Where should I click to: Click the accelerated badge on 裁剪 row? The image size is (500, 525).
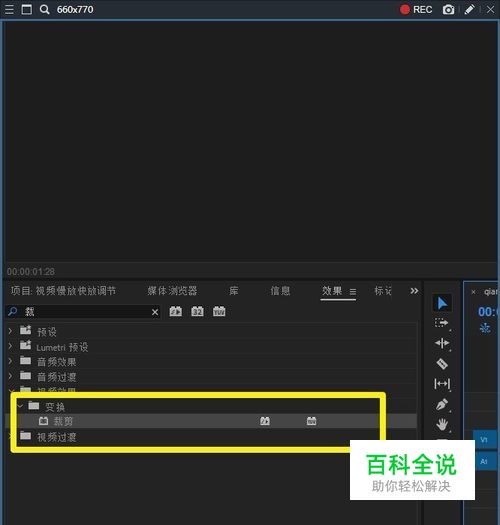click(265, 421)
